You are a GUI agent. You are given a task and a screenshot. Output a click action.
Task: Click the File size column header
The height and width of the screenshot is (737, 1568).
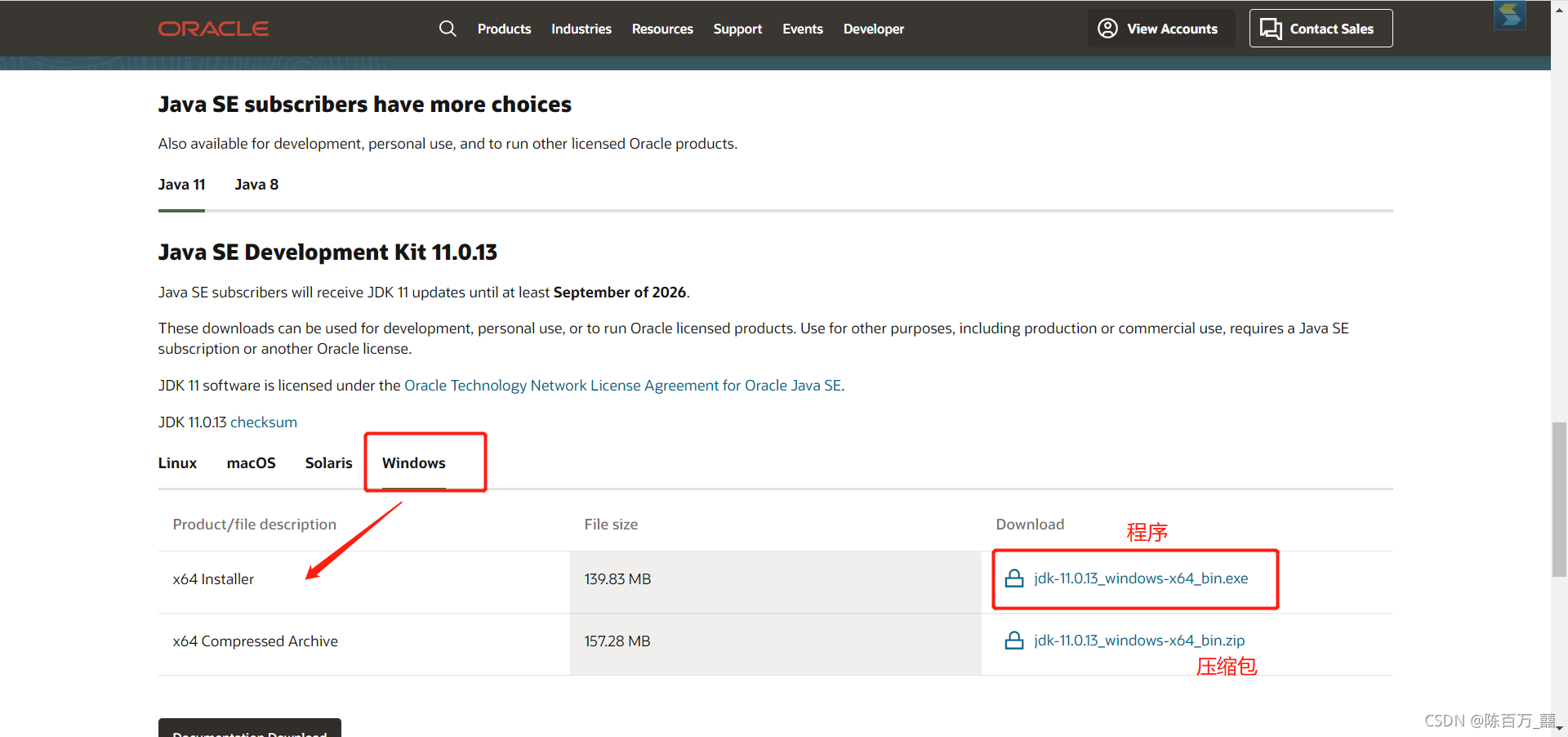(611, 525)
